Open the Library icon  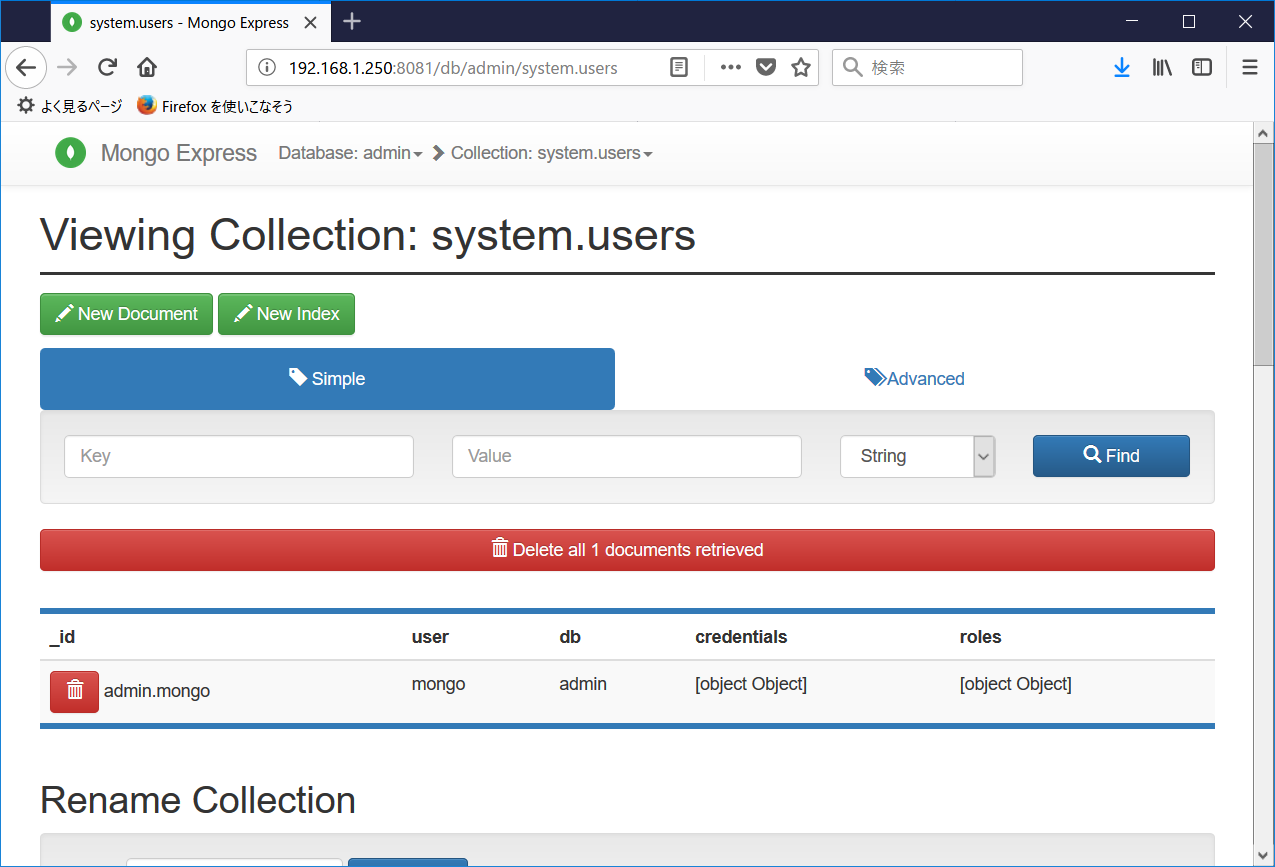pos(1161,67)
